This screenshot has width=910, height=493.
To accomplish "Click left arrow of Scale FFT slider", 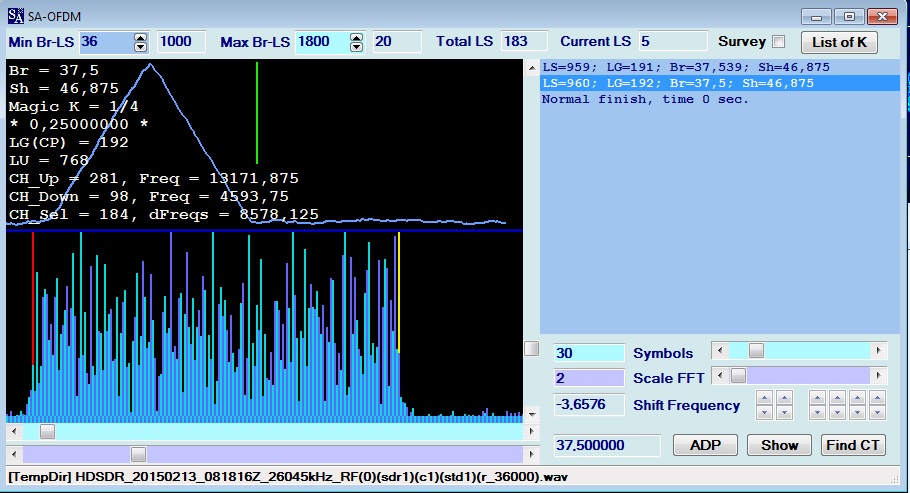I will (x=718, y=376).
